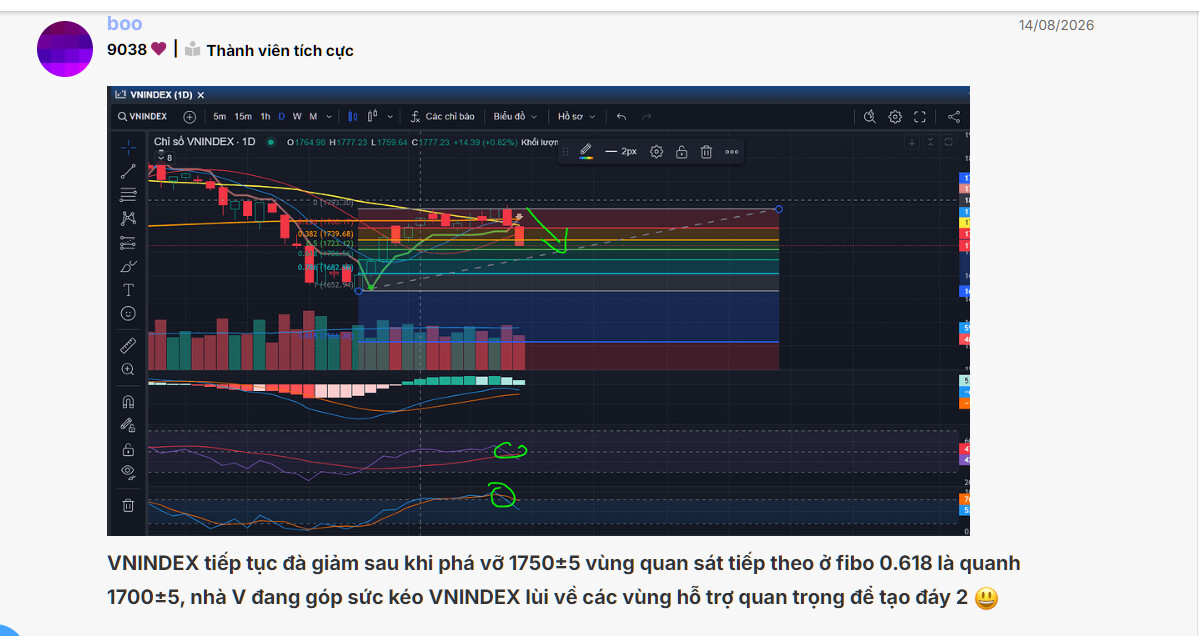Open the chart quick search icon
The width and height of the screenshot is (1199, 636).
[x=869, y=116]
